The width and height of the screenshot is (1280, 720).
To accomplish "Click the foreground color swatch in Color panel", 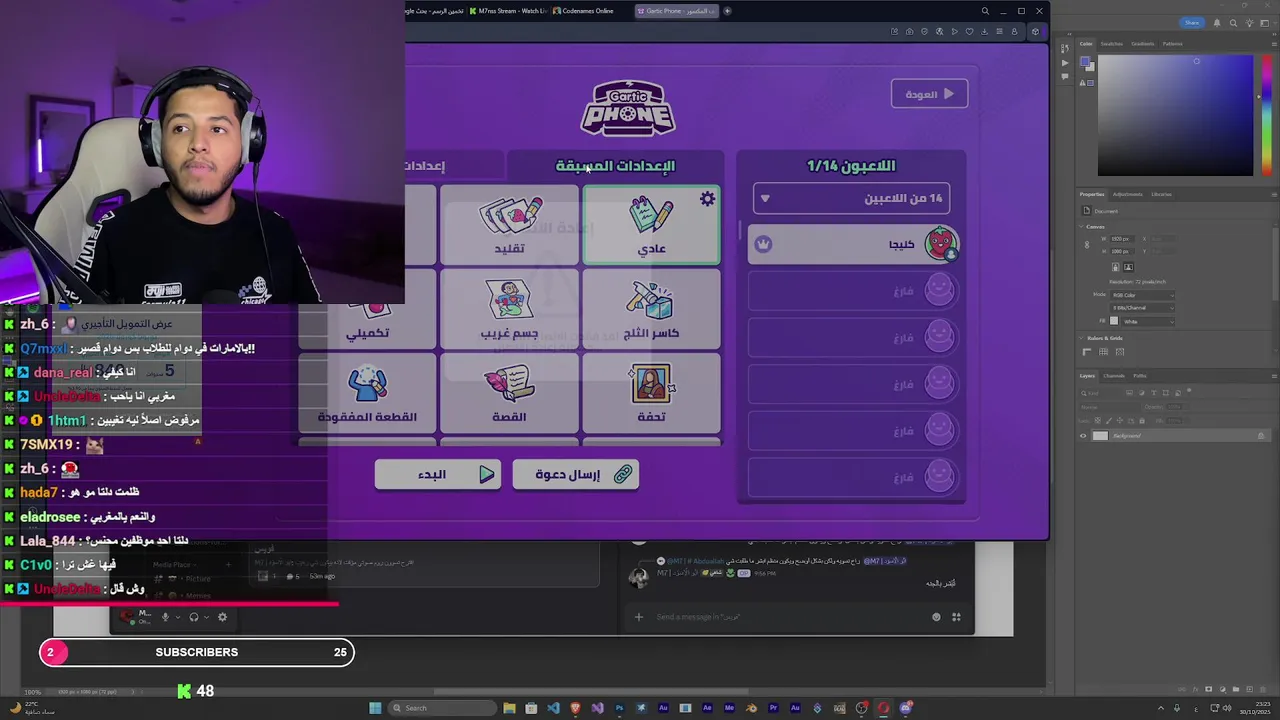I will [x=1085, y=62].
